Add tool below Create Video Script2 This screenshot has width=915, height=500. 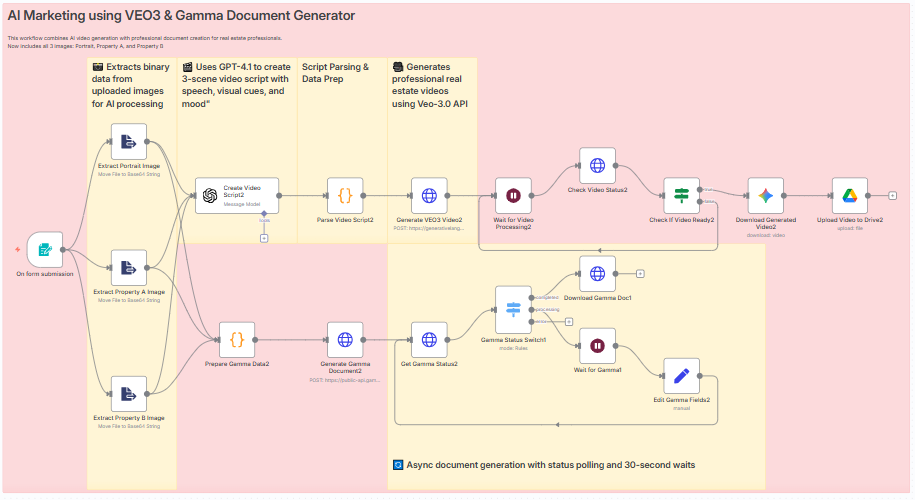click(x=264, y=238)
